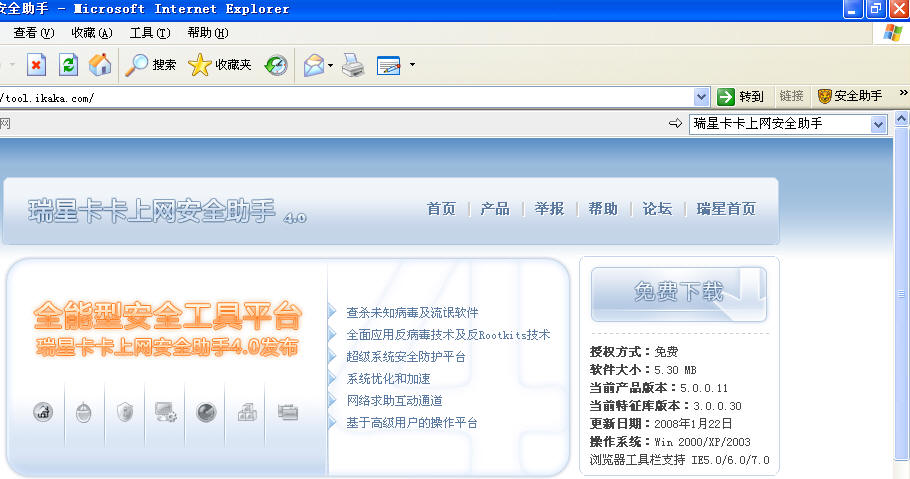Image resolution: width=910 pixels, height=479 pixels.
Task: Click the 瑞星卡卡上网安全助手 4.0 page logo
Action: (x=167, y=211)
